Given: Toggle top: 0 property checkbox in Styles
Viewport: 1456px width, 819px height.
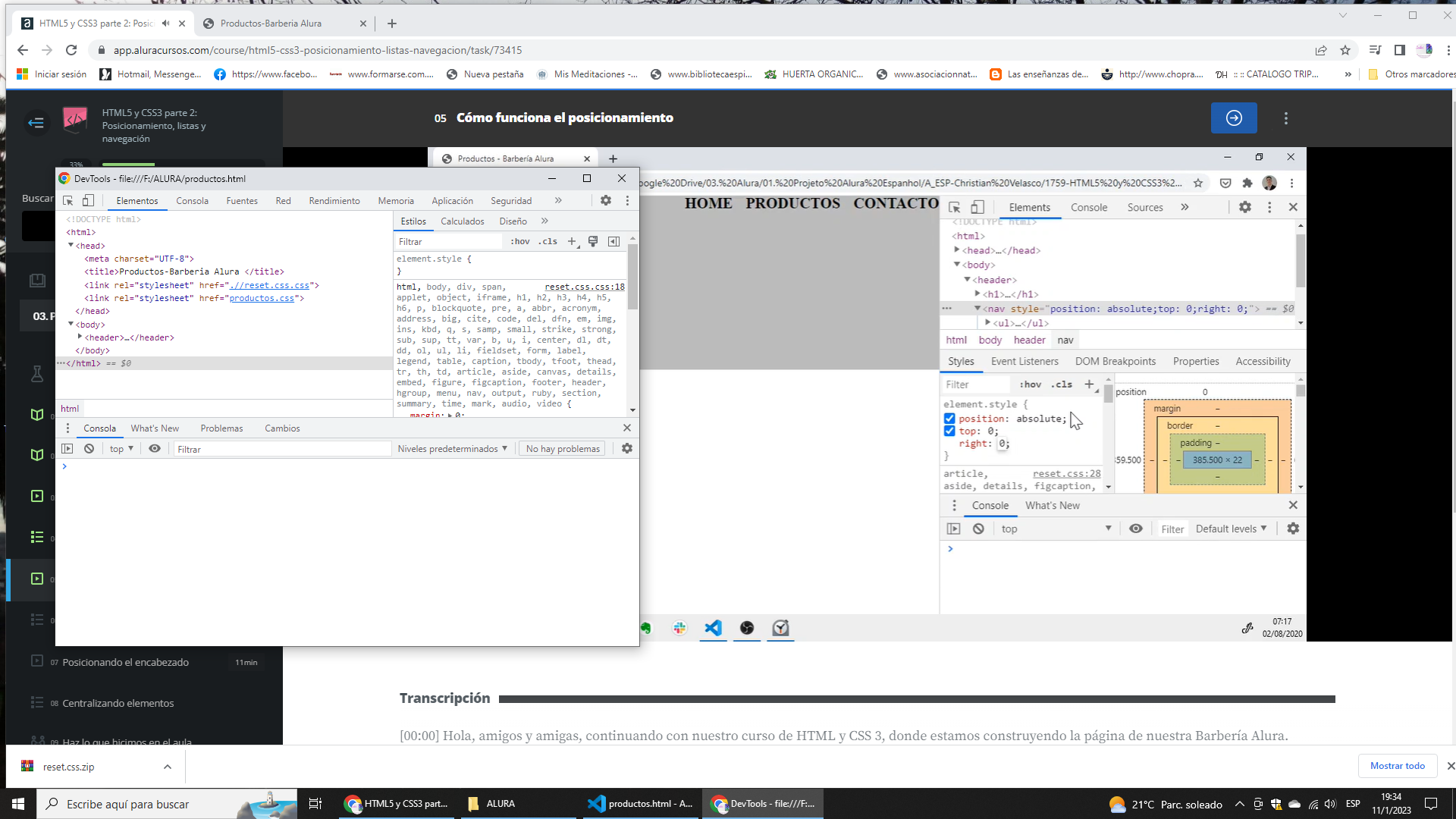Looking at the screenshot, I should [x=949, y=430].
